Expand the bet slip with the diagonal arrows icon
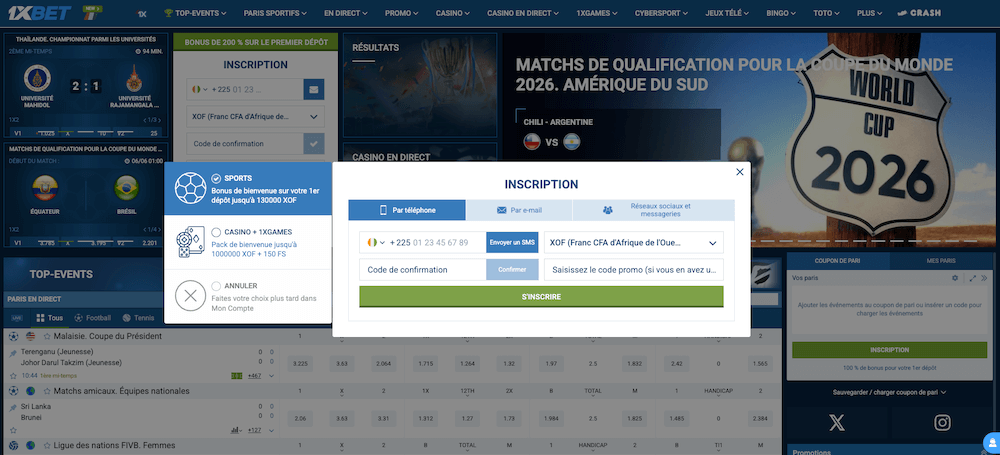Viewport: 1000px width, 455px height. pos(973,278)
